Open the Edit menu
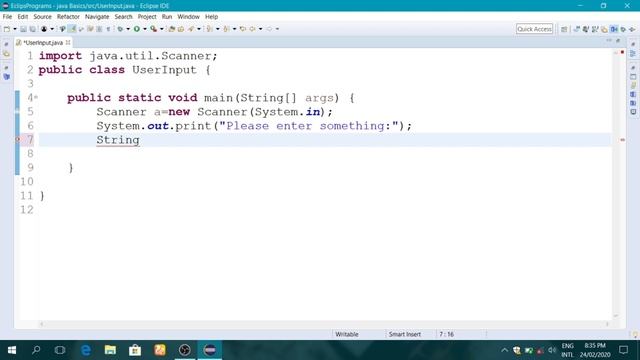Image resolution: width=640 pixels, height=360 pixels. click(x=22, y=17)
